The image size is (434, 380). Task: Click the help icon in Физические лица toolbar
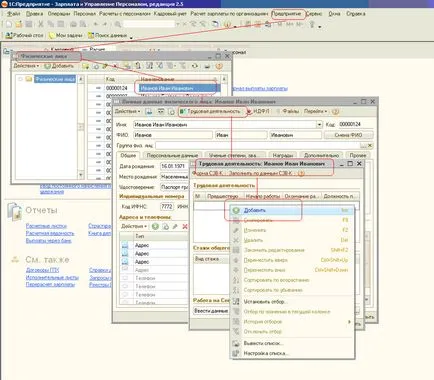click(x=219, y=66)
